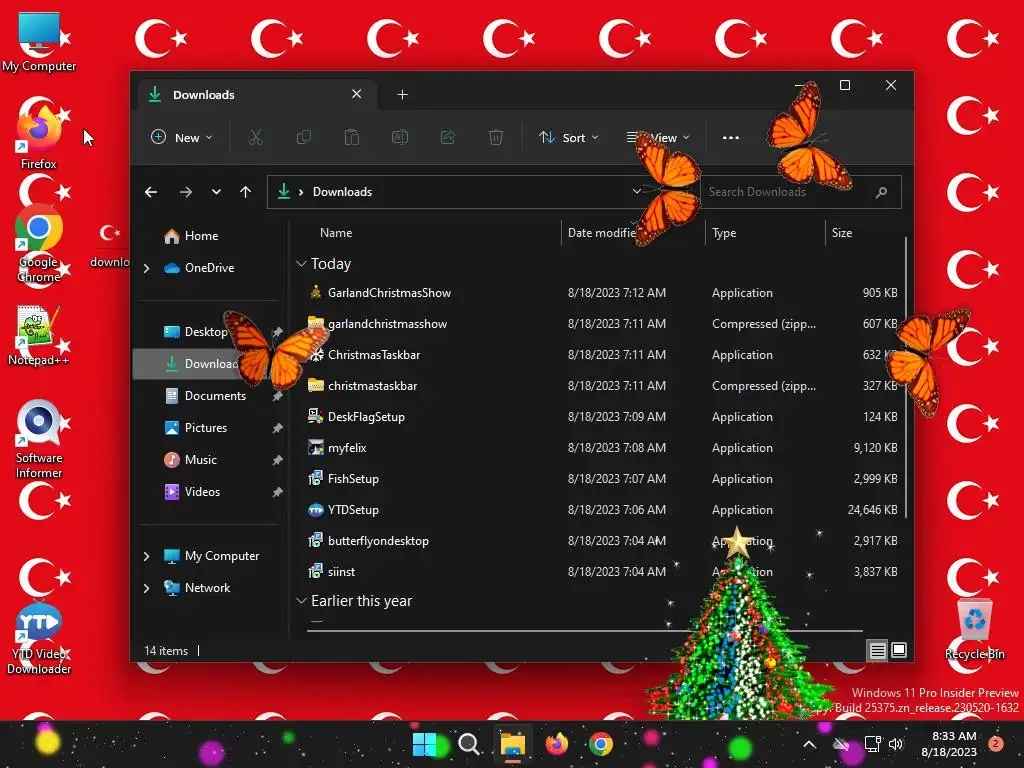Image resolution: width=1024 pixels, height=768 pixels.
Task: Open clock and date in taskbar
Action: click(949, 744)
